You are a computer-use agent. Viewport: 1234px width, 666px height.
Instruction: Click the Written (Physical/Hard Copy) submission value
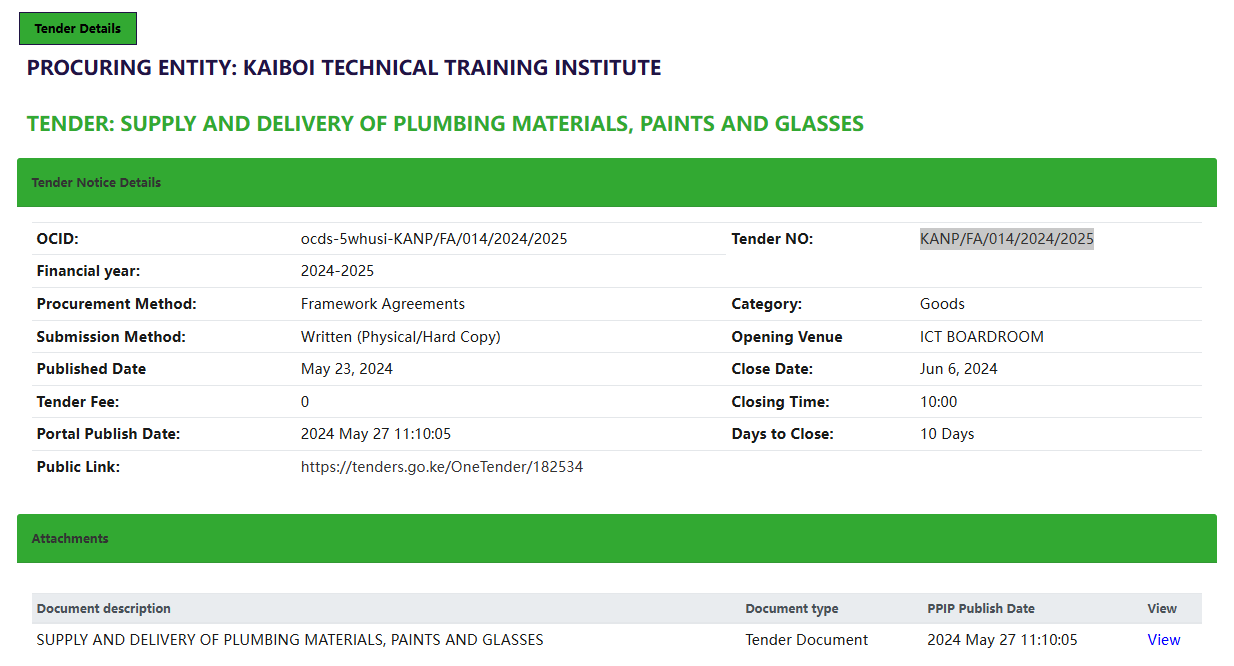pyautogui.click(x=401, y=337)
